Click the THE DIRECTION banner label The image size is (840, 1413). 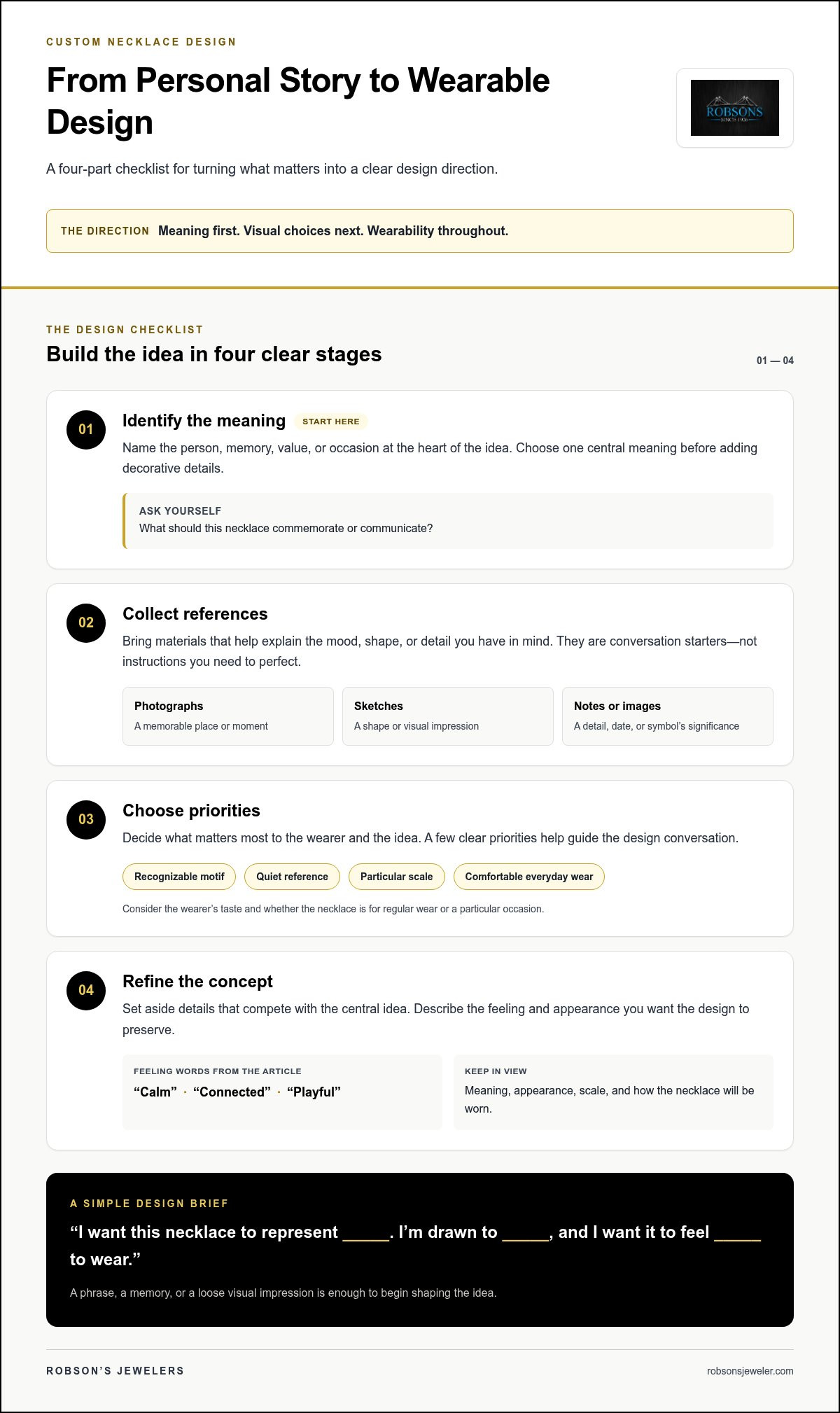105,231
